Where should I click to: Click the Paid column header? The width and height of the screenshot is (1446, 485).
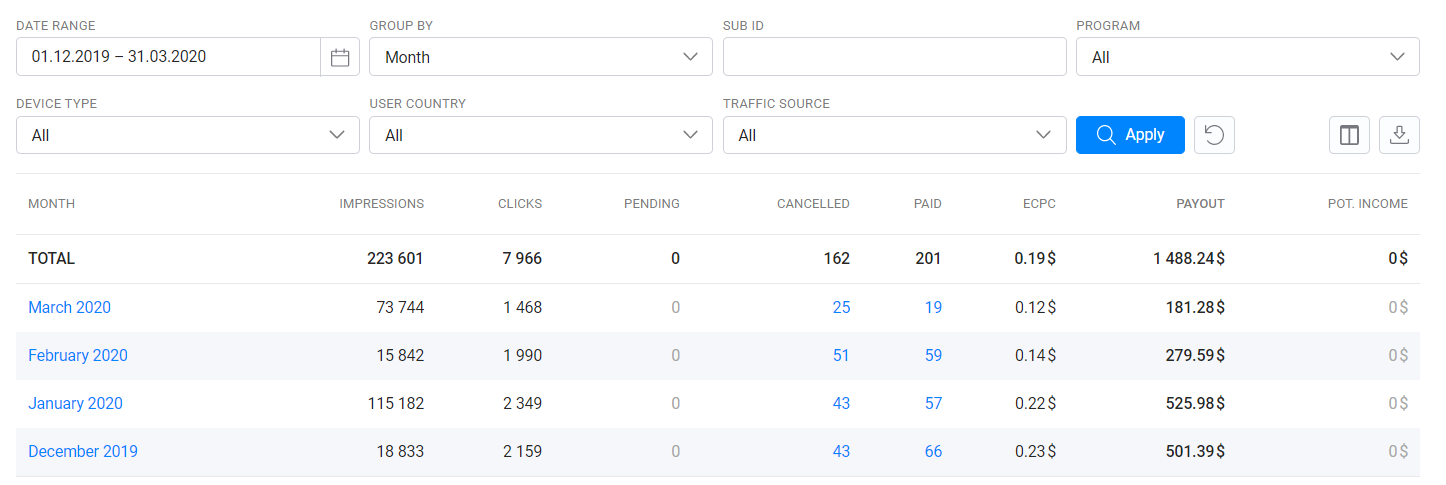(928, 204)
